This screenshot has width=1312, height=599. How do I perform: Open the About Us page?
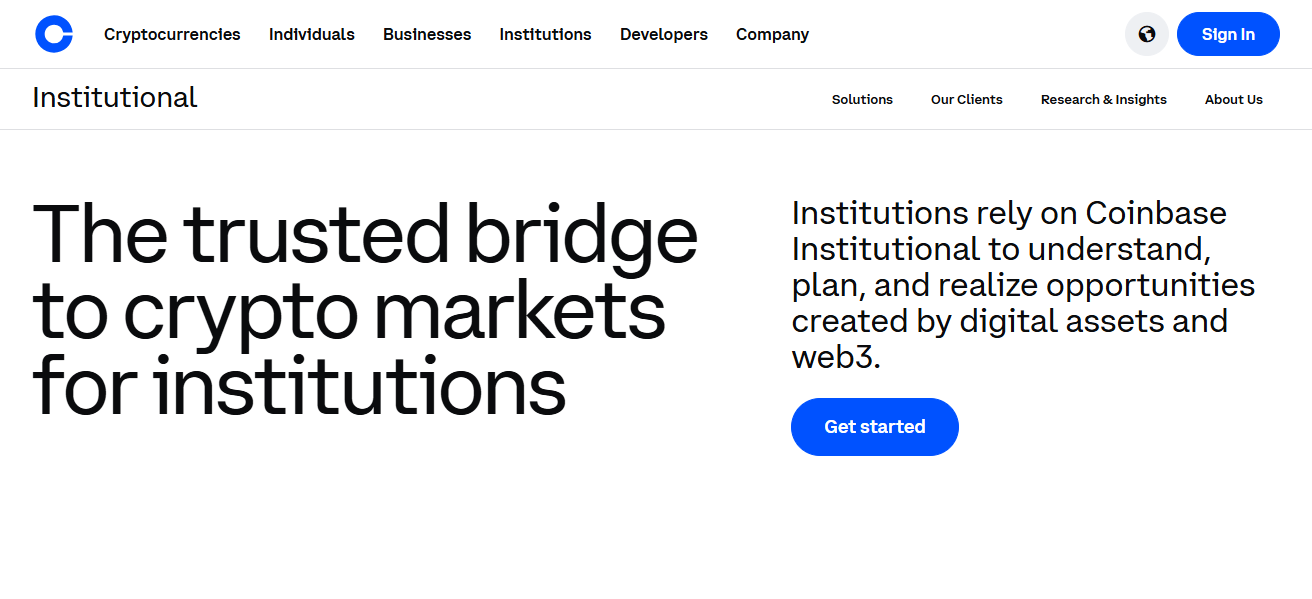tap(1233, 99)
